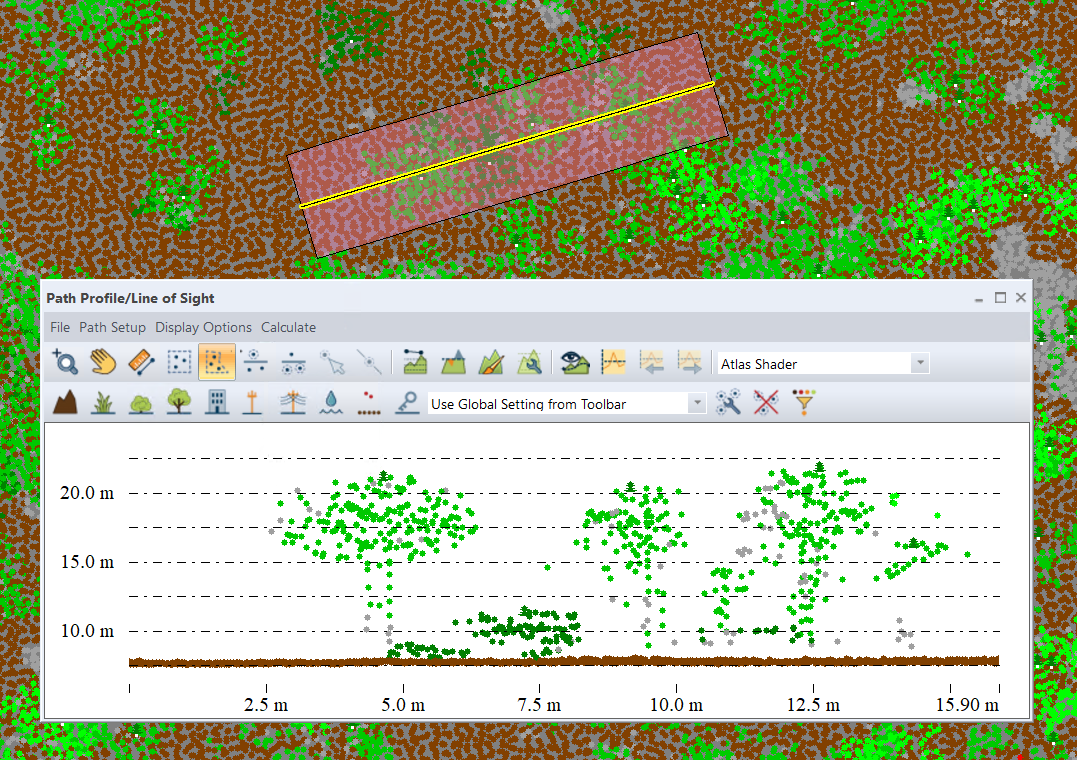Click the yellow path line on map

coord(507,144)
